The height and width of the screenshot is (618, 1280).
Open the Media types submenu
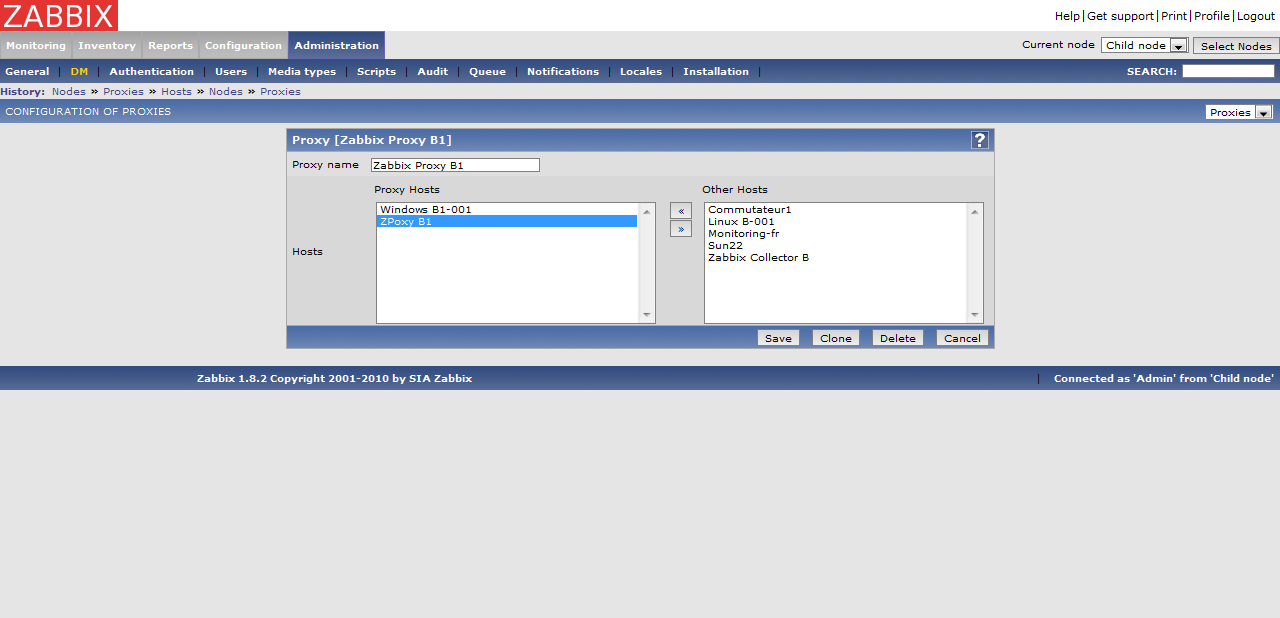point(302,72)
